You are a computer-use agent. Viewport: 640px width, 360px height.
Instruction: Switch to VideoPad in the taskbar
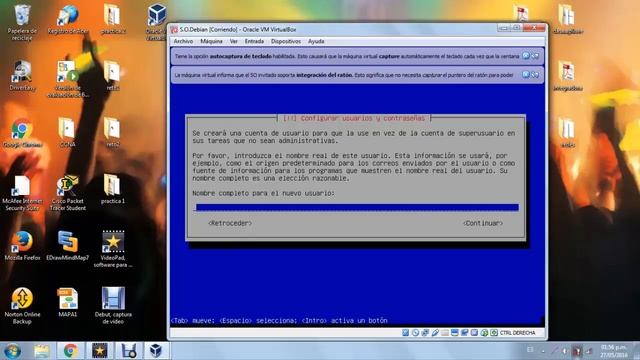[x=99, y=351]
